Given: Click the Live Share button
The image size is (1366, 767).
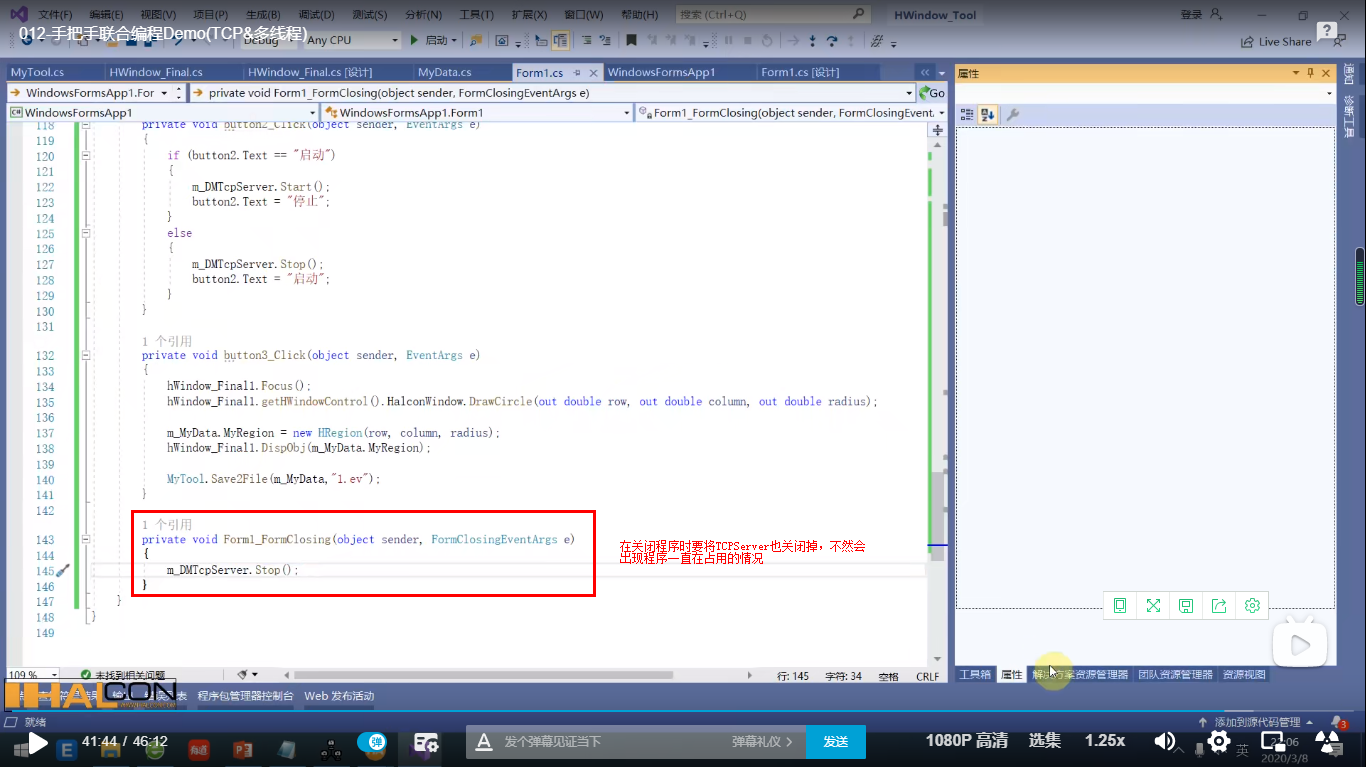Looking at the screenshot, I should pyautogui.click(x=1300, y=41).
